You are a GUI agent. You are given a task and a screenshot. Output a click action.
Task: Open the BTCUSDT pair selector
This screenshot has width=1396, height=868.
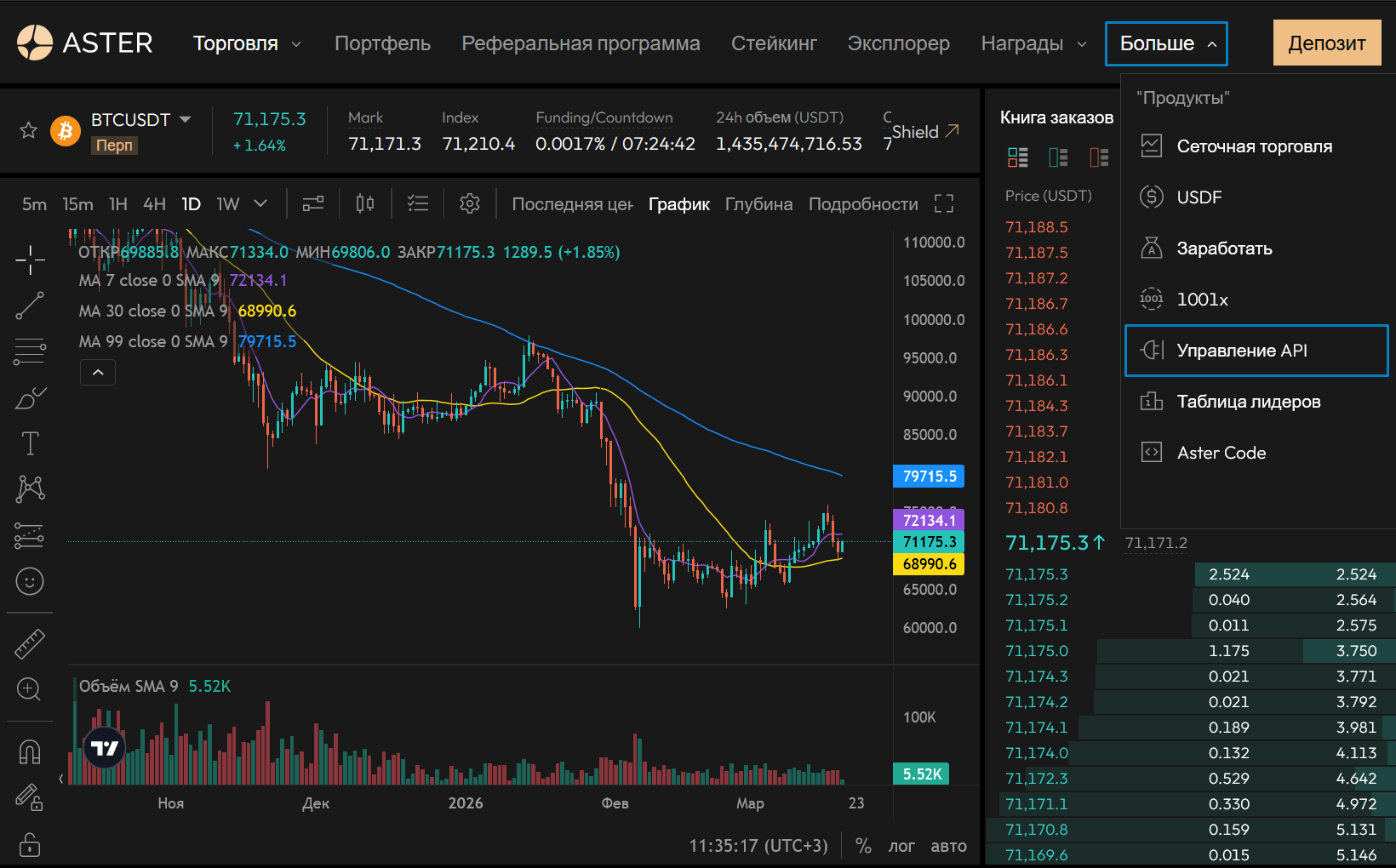(x=141, y=120)
